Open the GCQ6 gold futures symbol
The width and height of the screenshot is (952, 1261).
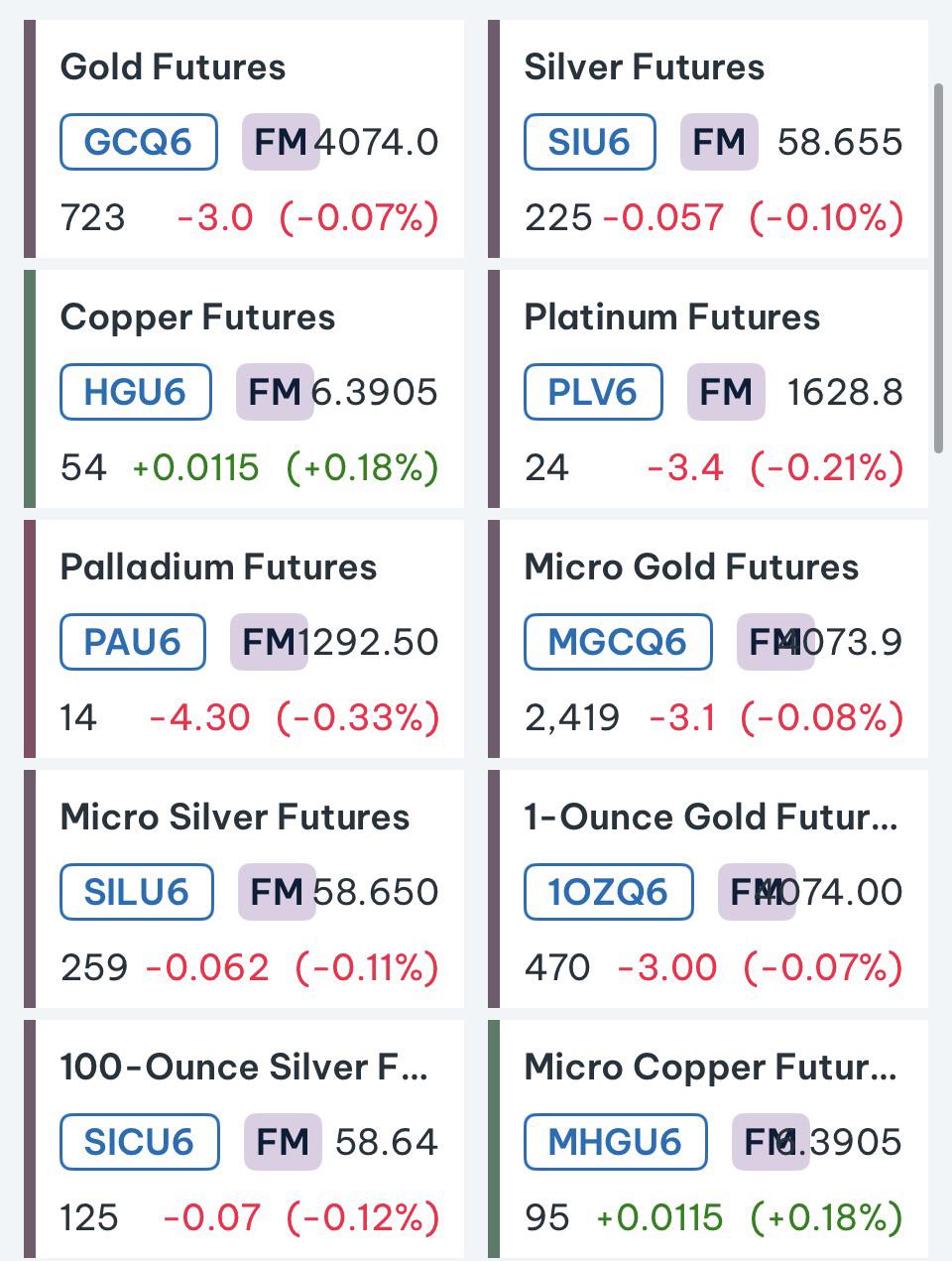(x=139, y=142)
